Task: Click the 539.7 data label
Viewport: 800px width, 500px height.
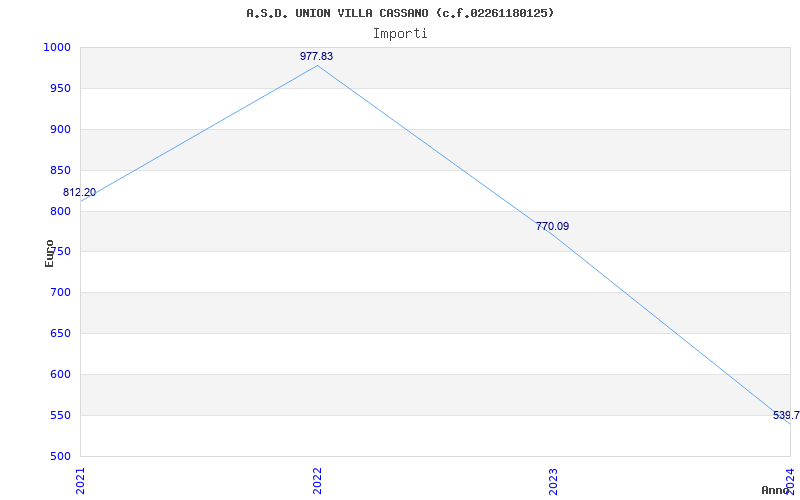Action: 786,415
